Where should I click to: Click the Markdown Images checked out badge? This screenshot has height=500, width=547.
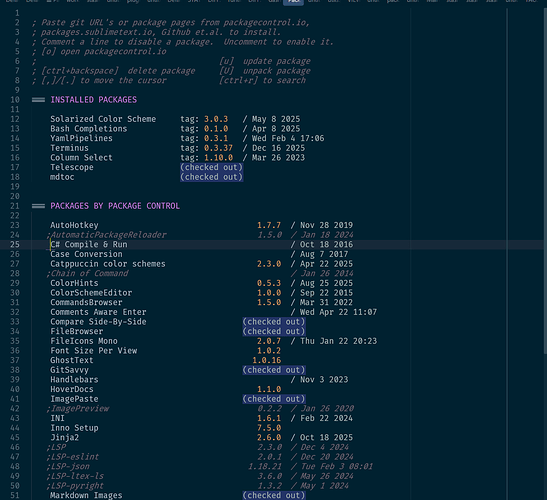click(274, 495)
